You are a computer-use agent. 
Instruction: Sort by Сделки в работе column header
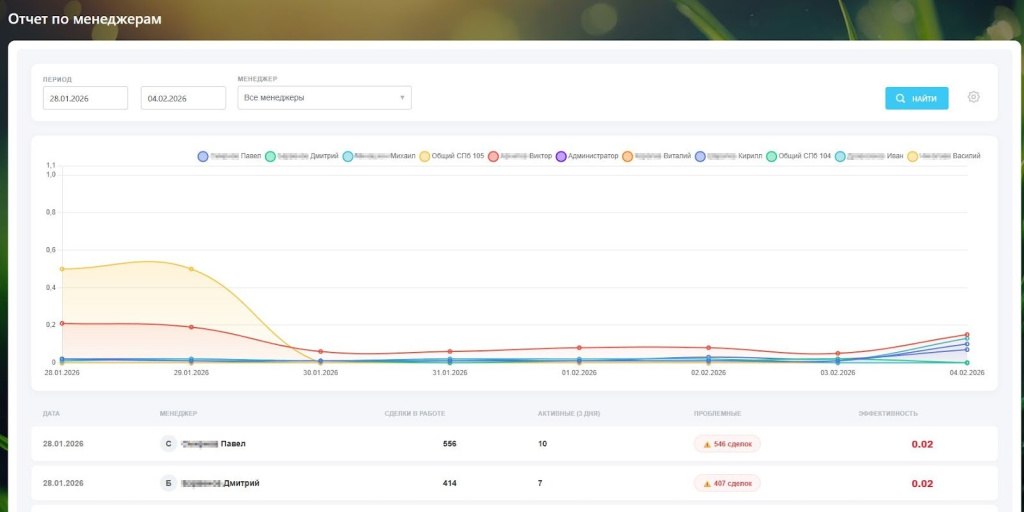414,413
